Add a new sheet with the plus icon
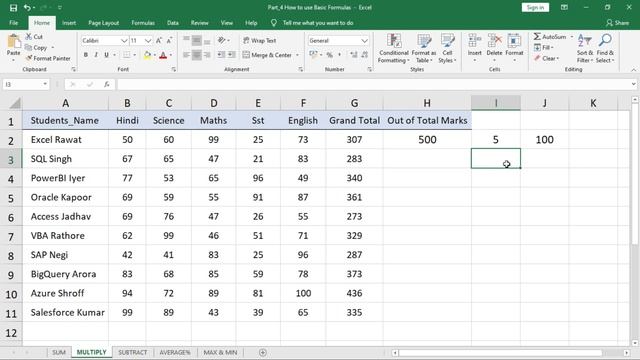This screenshot has height=360, width=640. [262, 352]
